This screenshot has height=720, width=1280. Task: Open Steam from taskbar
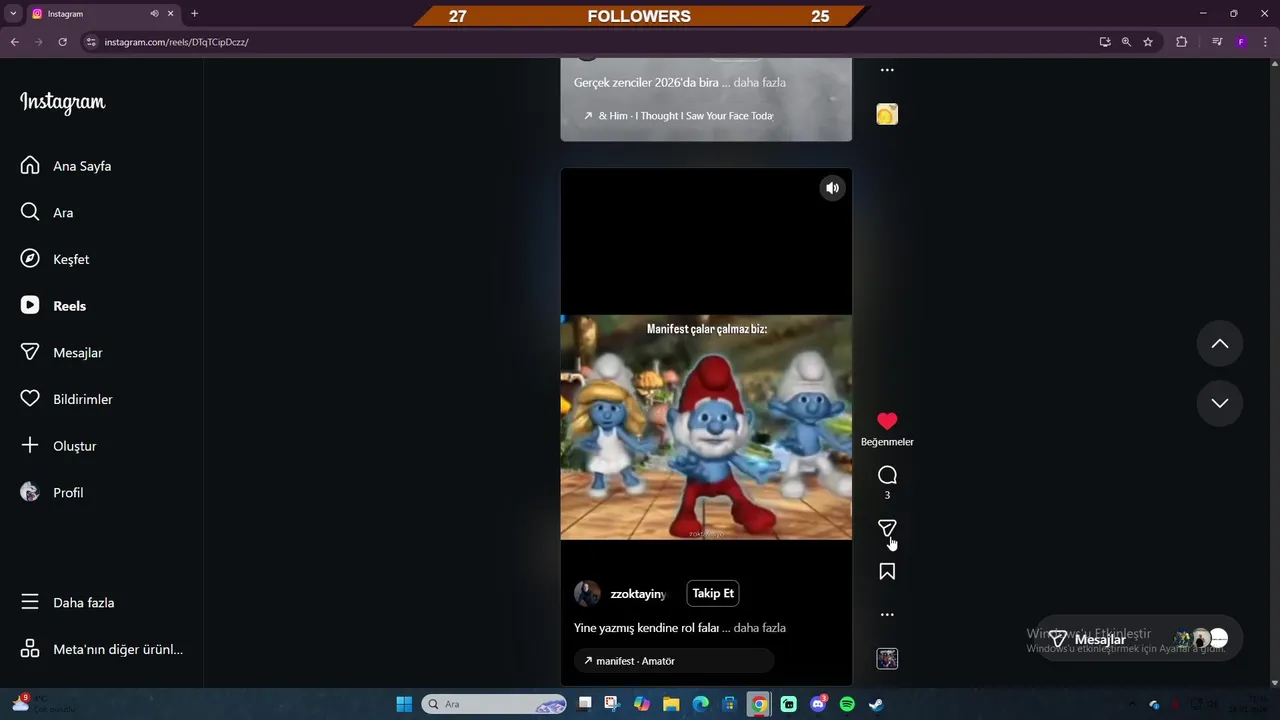point(876,704)
